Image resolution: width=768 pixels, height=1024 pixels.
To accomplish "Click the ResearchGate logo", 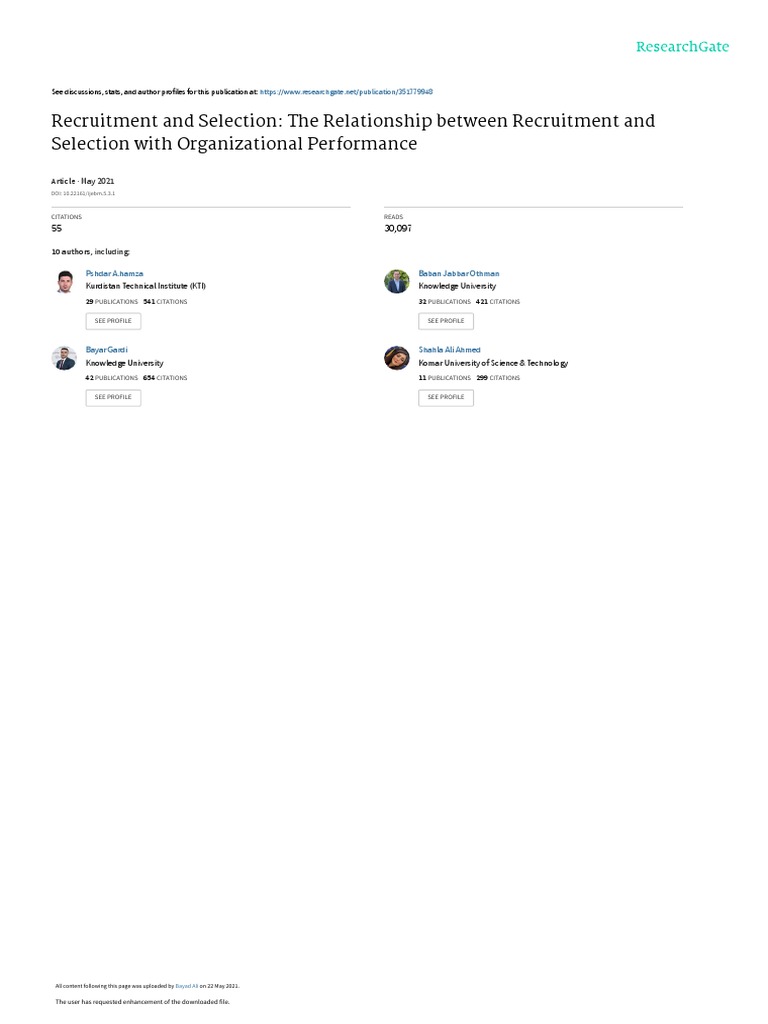I will pos(682,47).
